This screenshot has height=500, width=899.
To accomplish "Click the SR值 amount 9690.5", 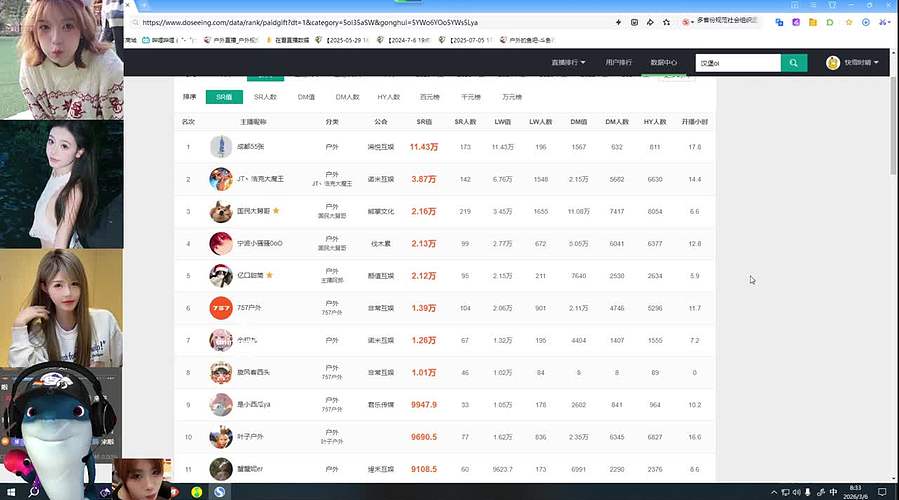I will (x=424, y=437).
